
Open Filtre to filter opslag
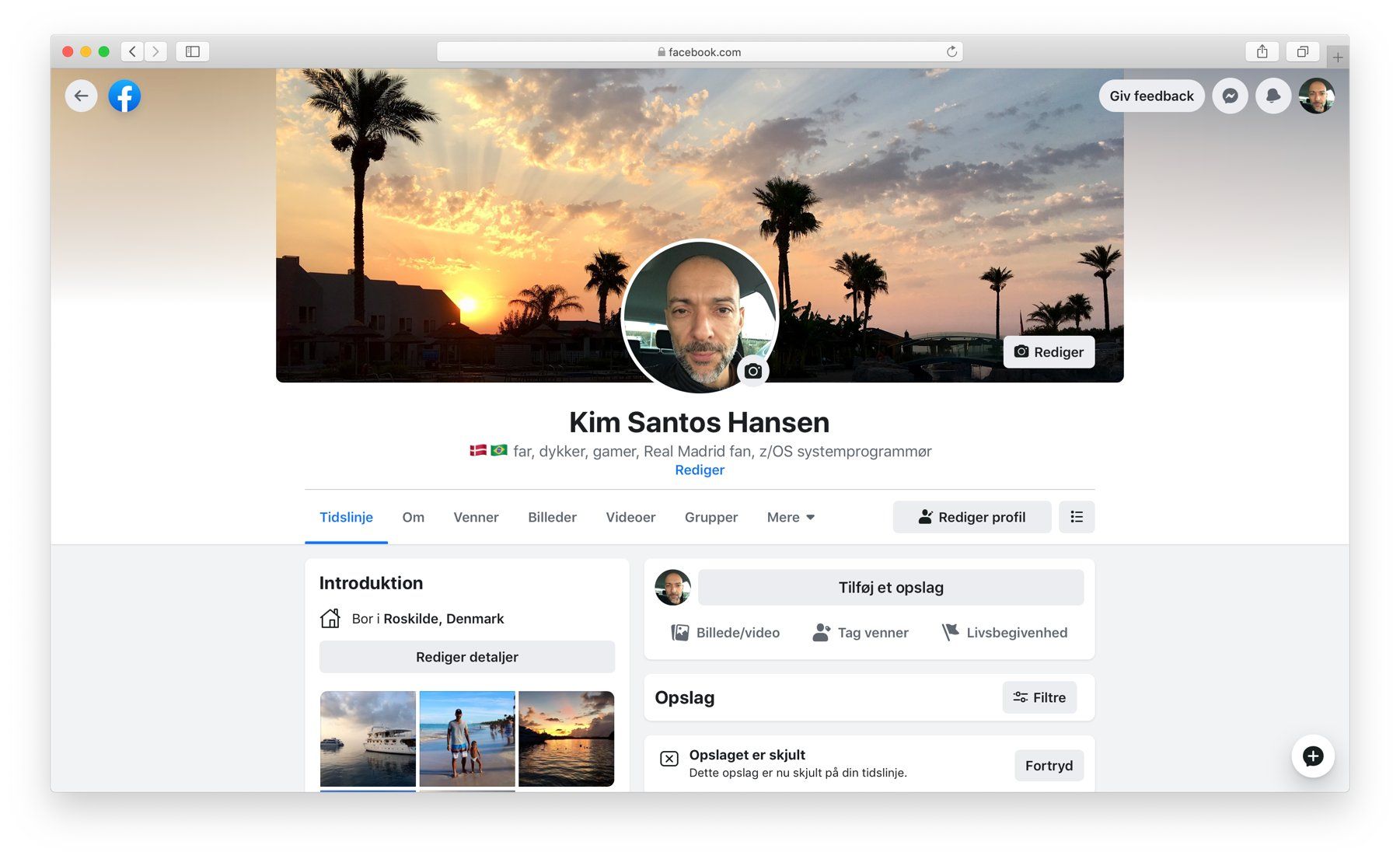coord(1039,697)
